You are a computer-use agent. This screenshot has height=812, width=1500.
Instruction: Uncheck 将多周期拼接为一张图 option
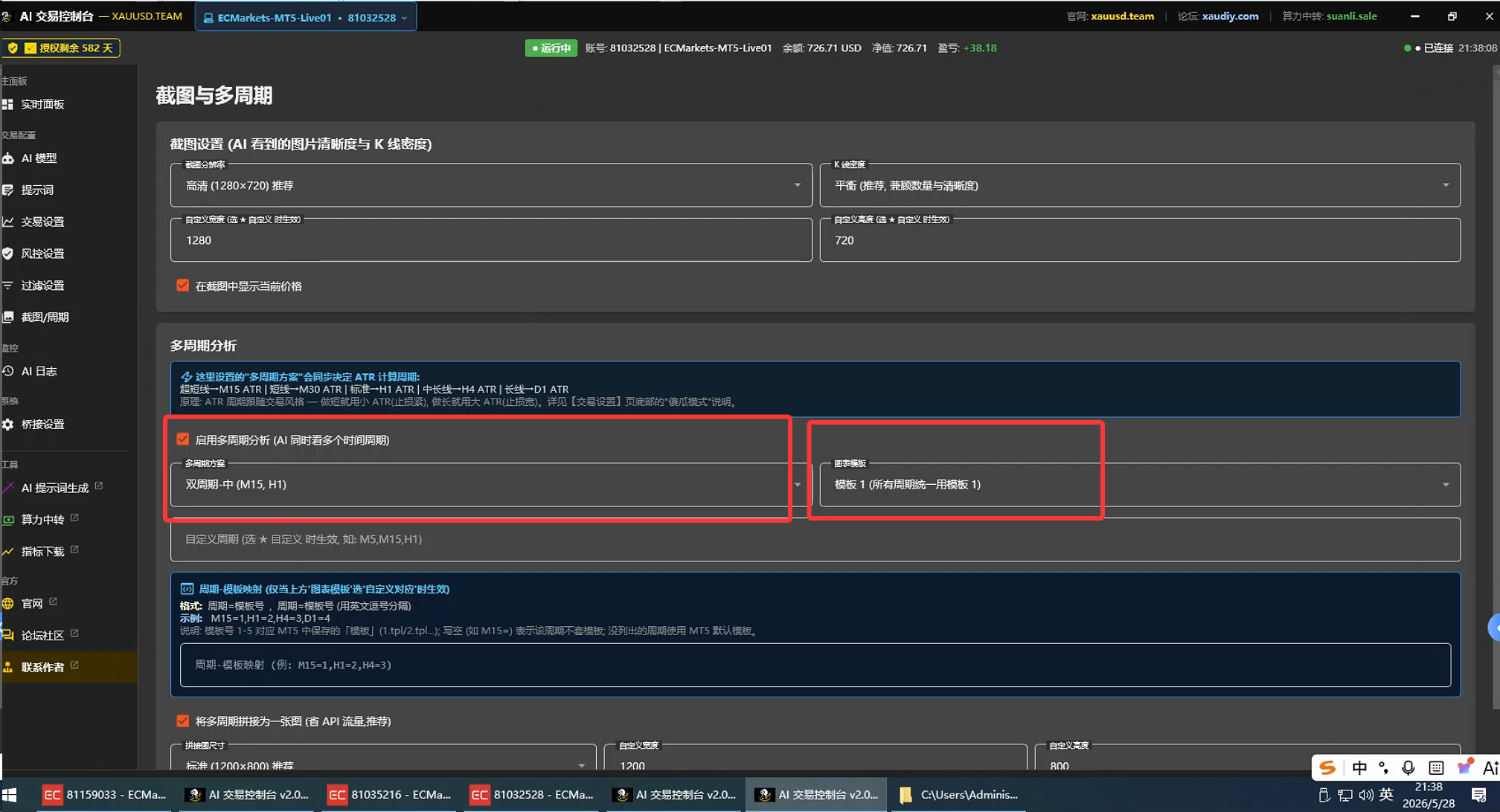183,721
